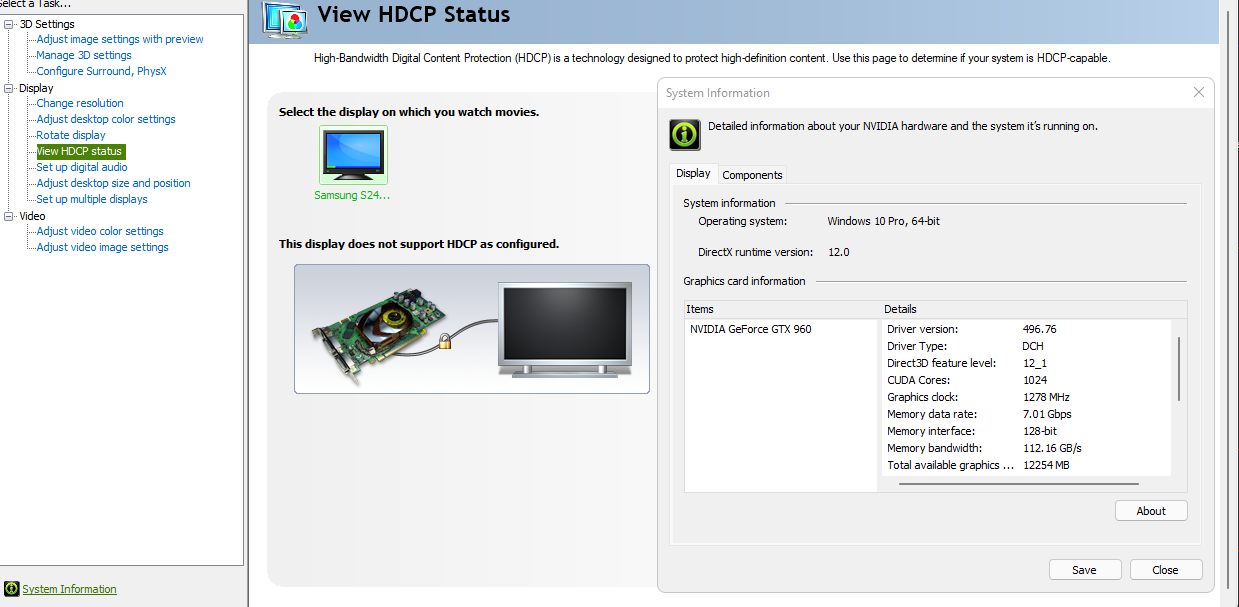This screenshot has height=607, width=1239.
Task: Click the Close button in System Information
Action: coord(1165,570)
